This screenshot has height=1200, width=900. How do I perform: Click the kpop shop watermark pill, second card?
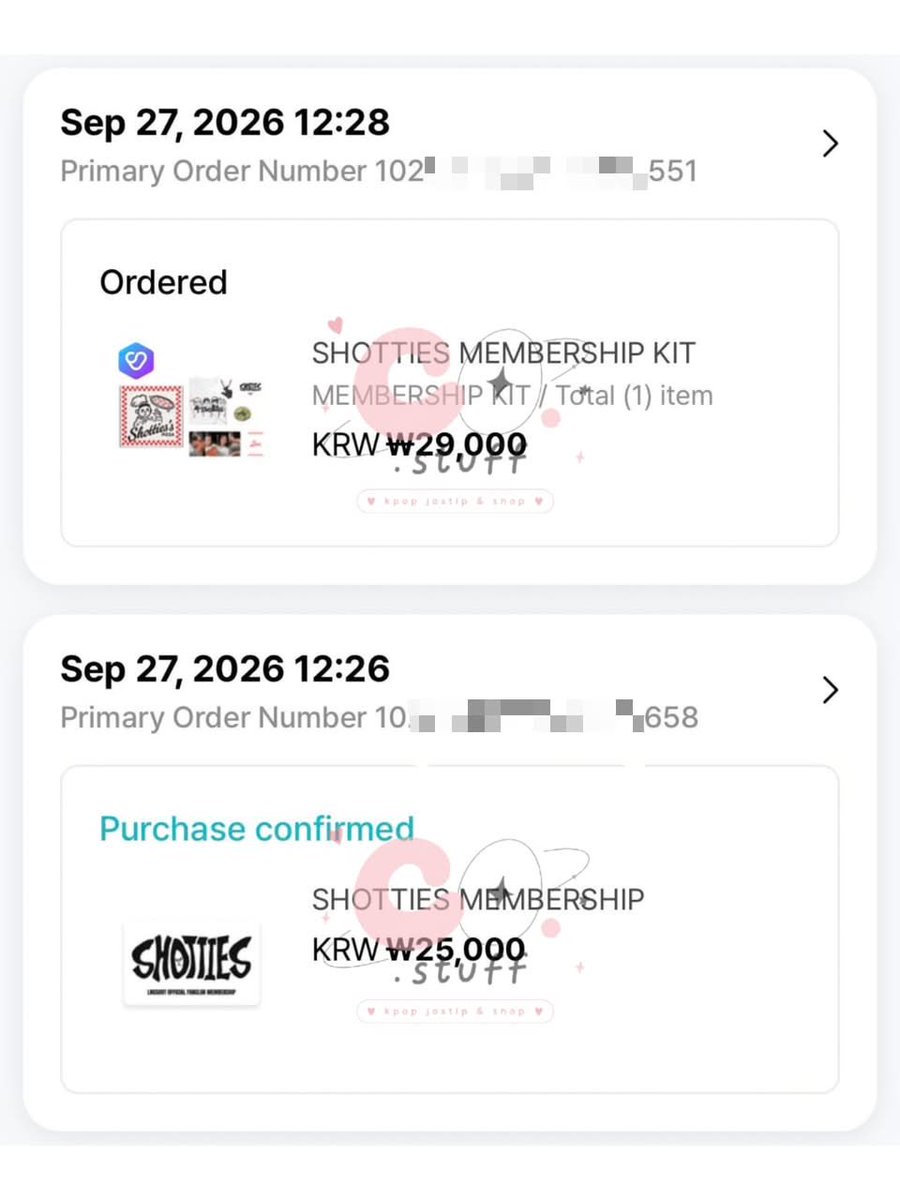(455, 1011)
